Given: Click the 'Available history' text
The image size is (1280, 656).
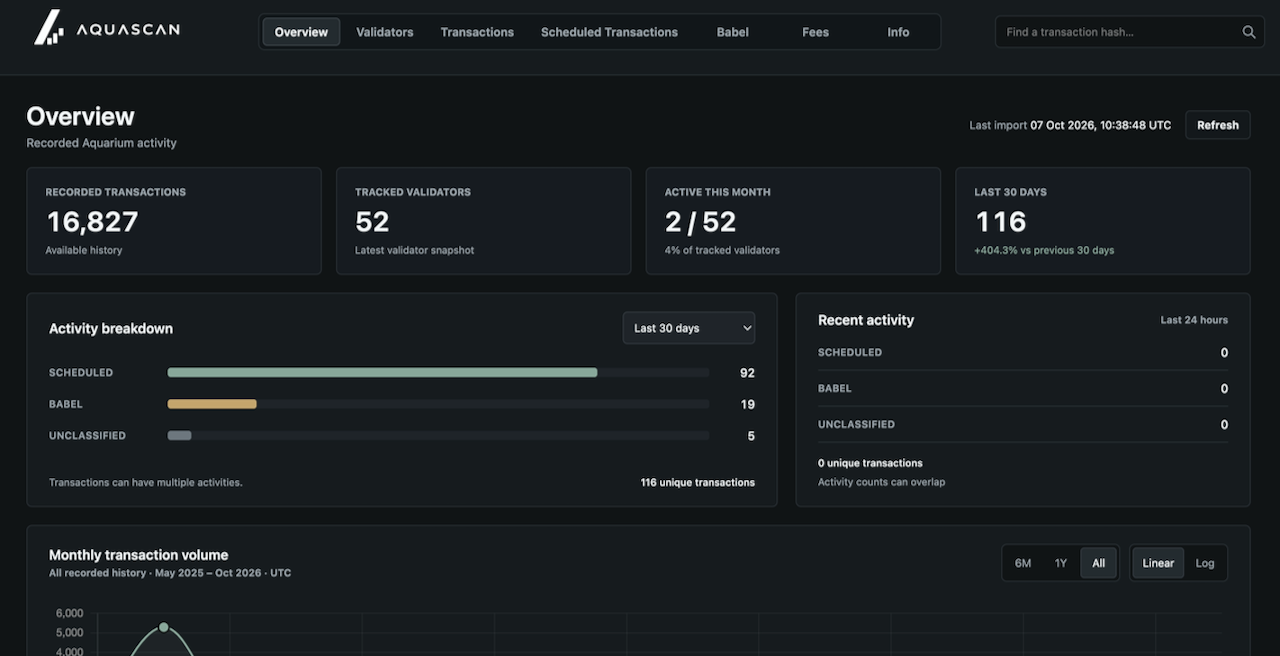Looking at the screenshot, I should 84,250.
